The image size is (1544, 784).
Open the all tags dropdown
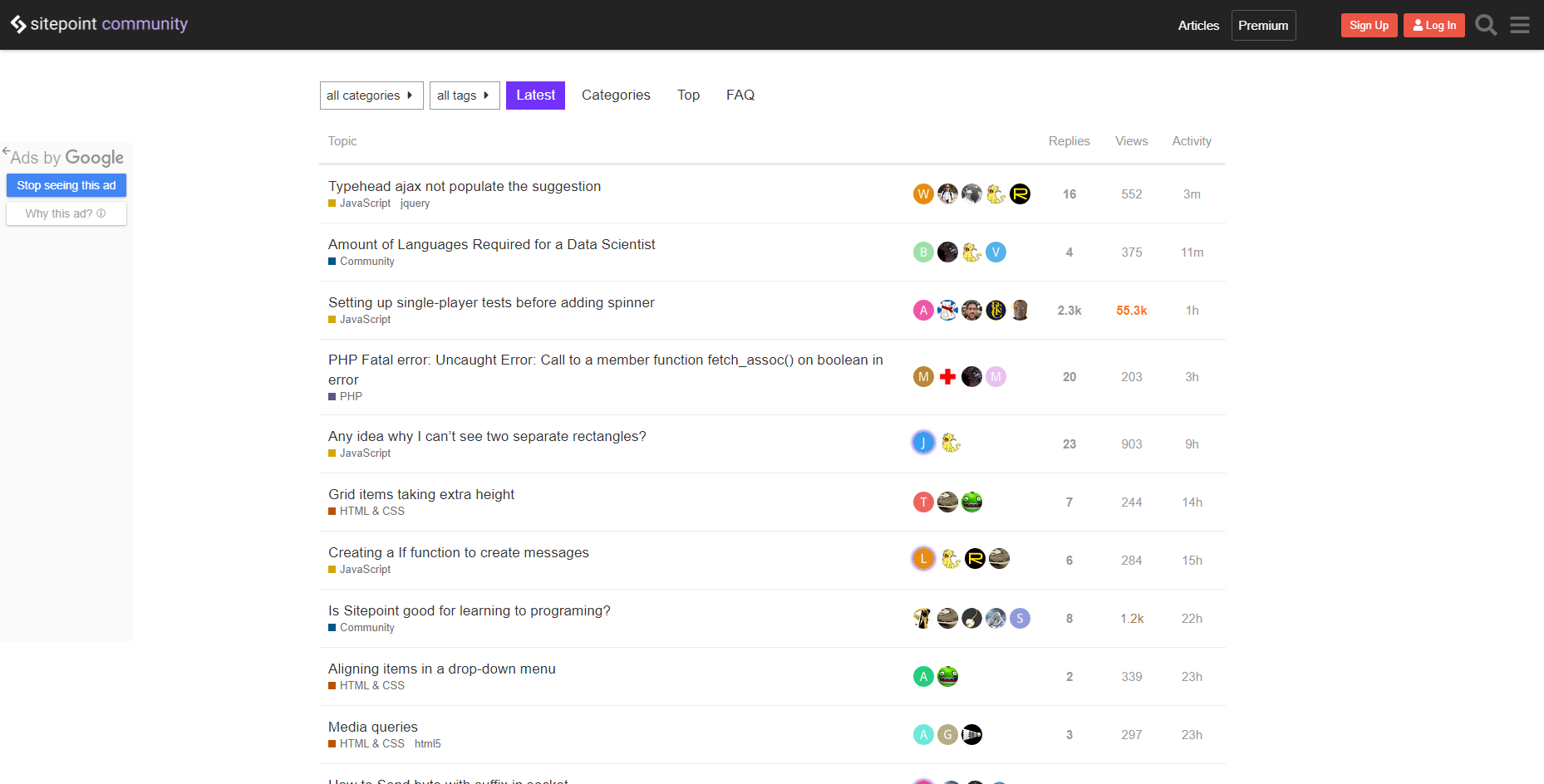tap(465, 95)
